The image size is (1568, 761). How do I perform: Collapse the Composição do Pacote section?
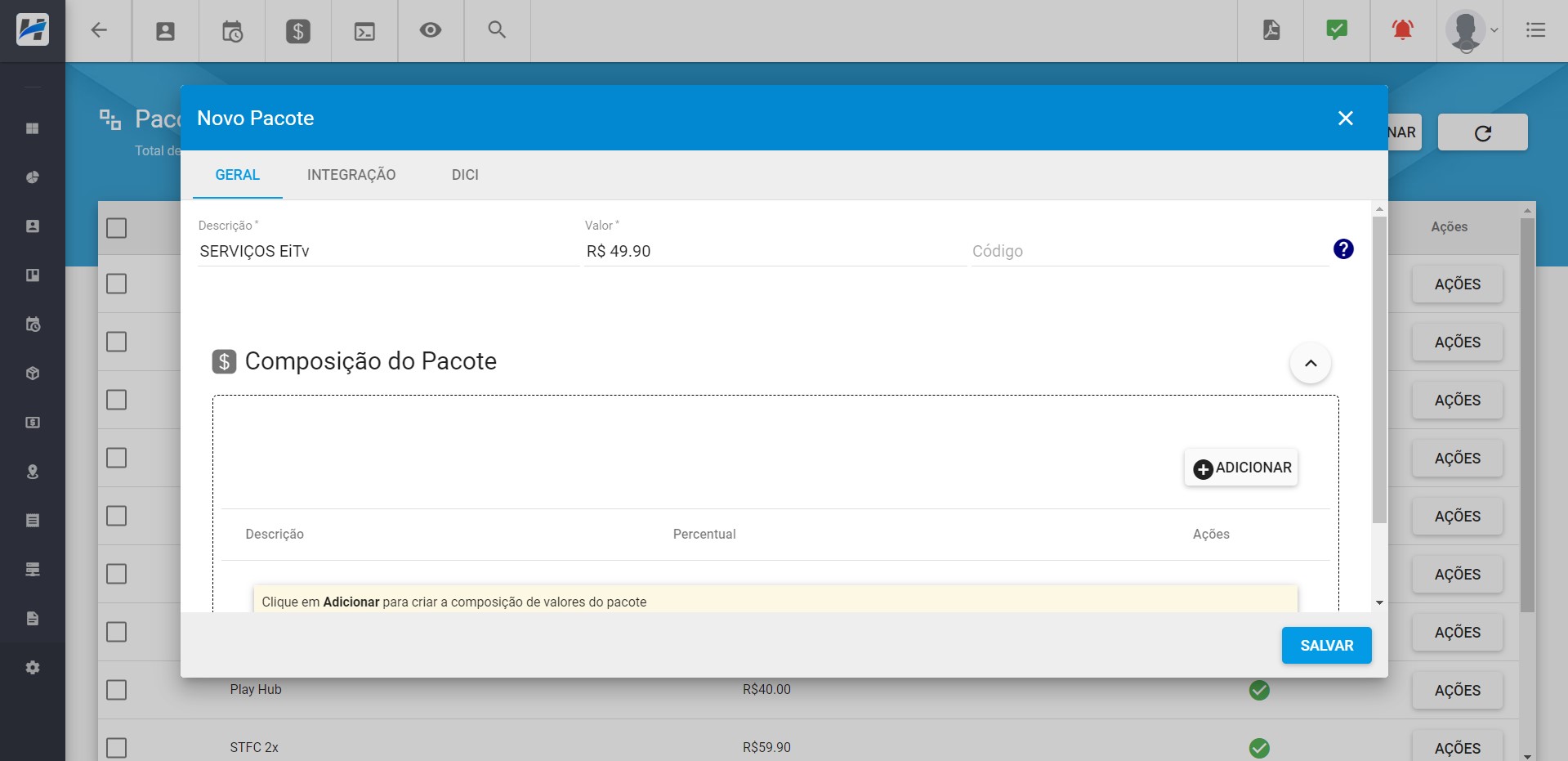(1310, 364)
